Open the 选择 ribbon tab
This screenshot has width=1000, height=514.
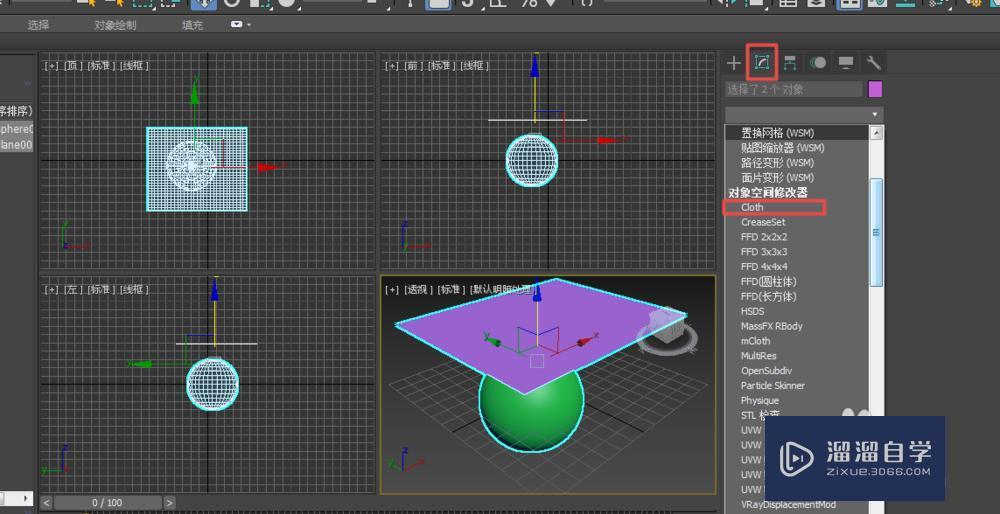38,25
